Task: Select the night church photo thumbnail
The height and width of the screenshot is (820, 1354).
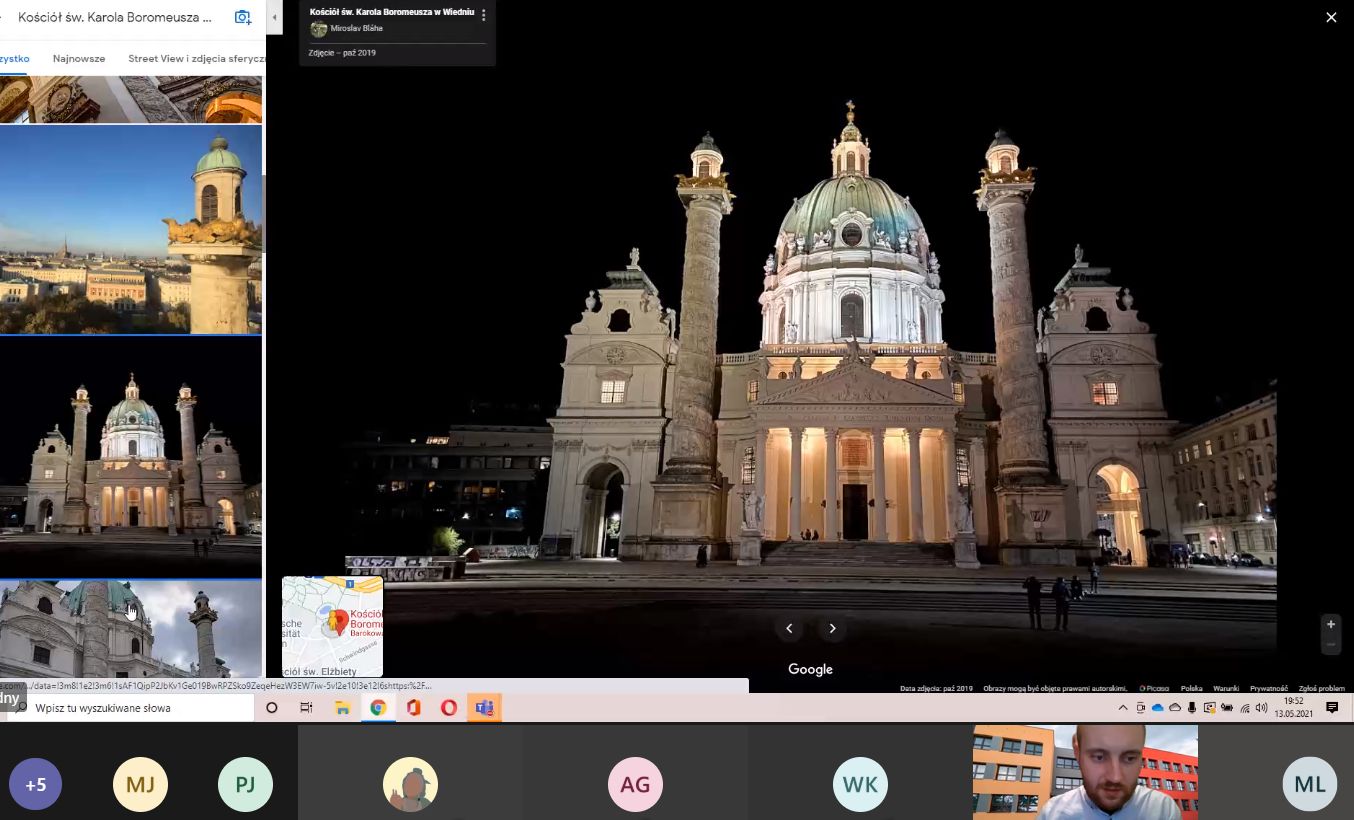Action: coord(131,457)
